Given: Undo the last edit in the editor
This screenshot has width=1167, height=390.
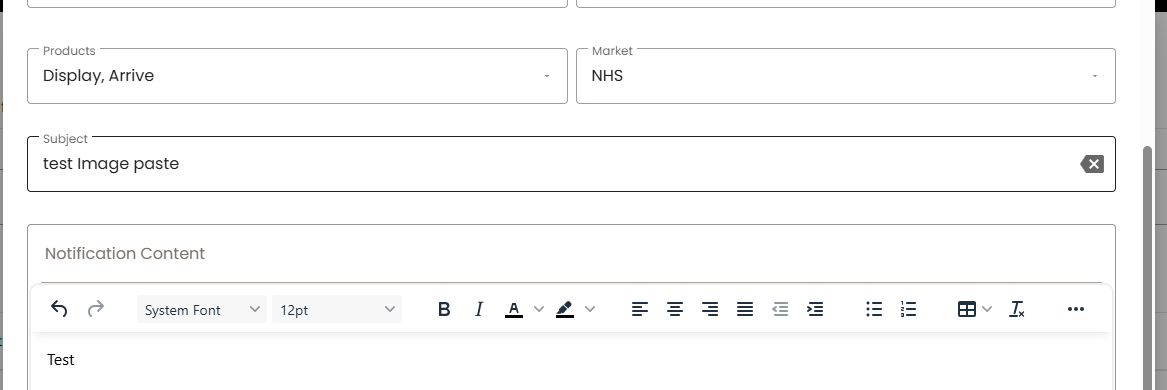Looking at the screenshot, I should point(59,309).
